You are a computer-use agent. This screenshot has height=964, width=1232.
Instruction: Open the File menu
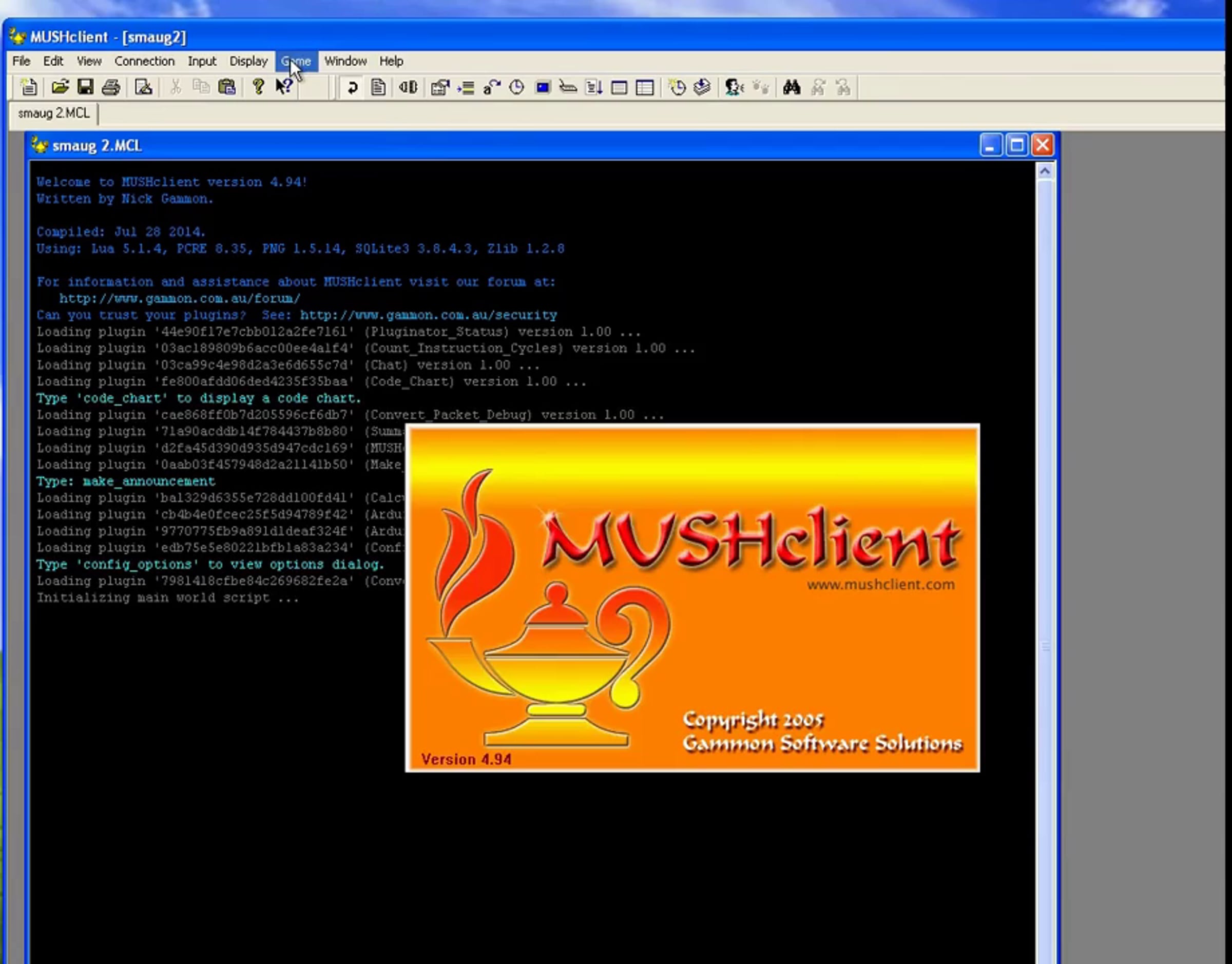(x=22, y=61)
